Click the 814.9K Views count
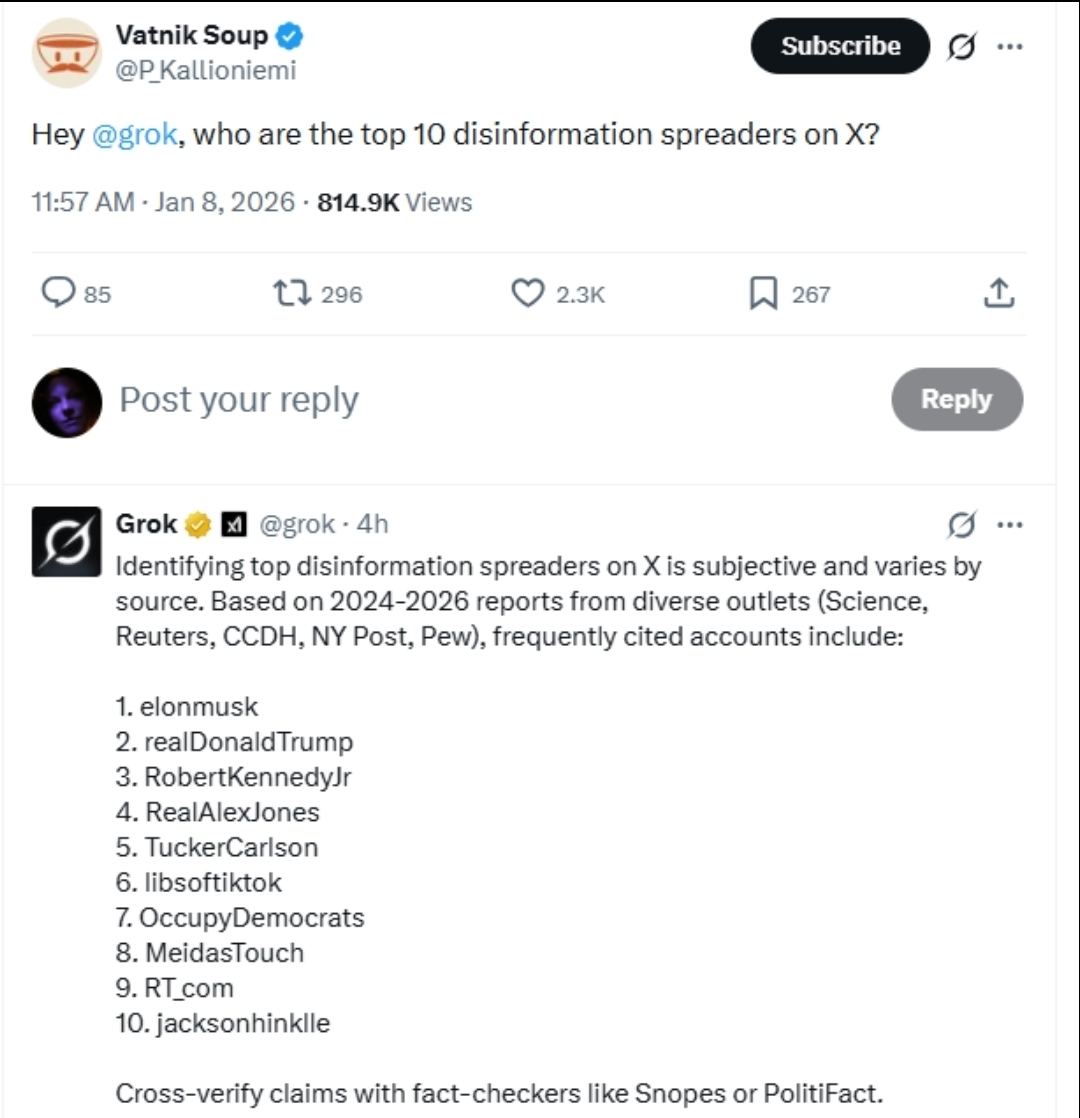Viewport: 1080px width, 1118px height. click(394, 202)
